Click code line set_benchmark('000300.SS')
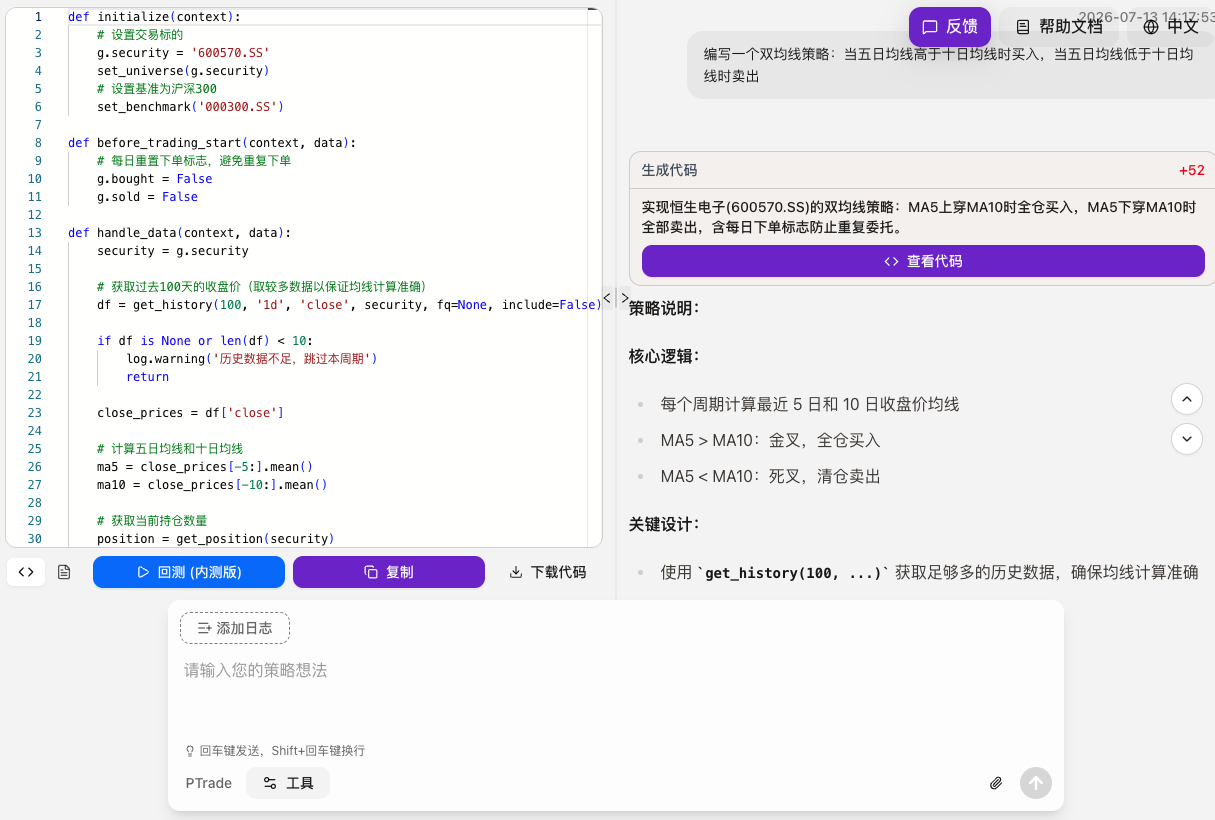1215x820 pixels. [x=191, y=106]
